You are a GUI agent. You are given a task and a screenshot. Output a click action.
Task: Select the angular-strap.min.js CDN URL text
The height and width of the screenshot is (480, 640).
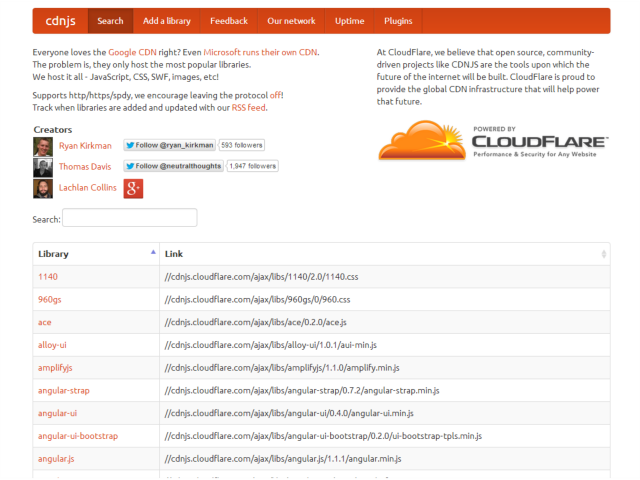[302, 391]
